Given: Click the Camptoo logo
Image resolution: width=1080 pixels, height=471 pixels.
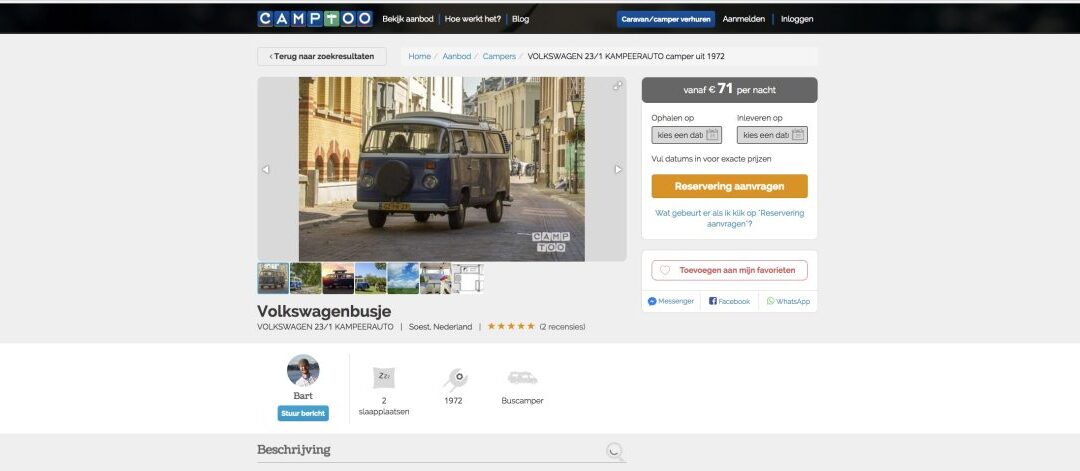Looking at the screenshot, I should click(x=314, y=18).
